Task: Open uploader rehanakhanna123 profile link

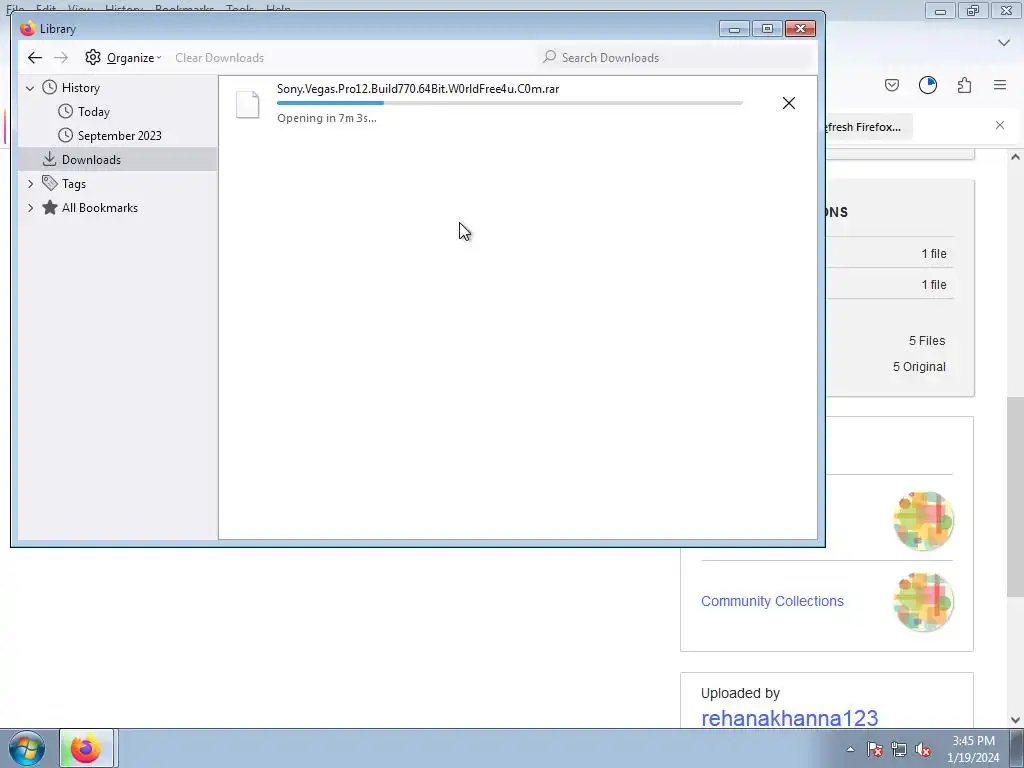Action: coord(790,718)
